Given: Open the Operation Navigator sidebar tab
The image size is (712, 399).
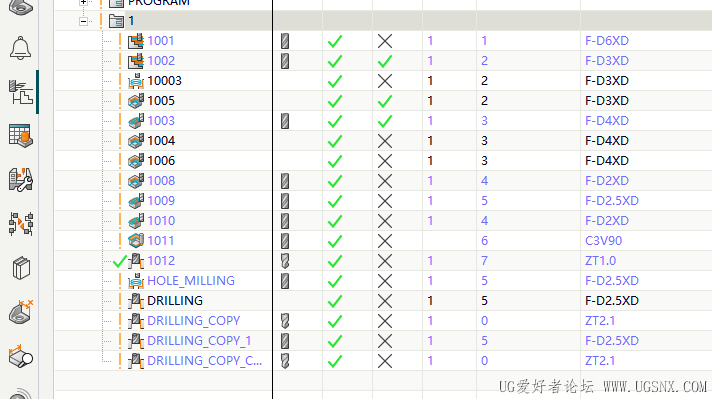Looking at the screenshot, I should [20, 92].
